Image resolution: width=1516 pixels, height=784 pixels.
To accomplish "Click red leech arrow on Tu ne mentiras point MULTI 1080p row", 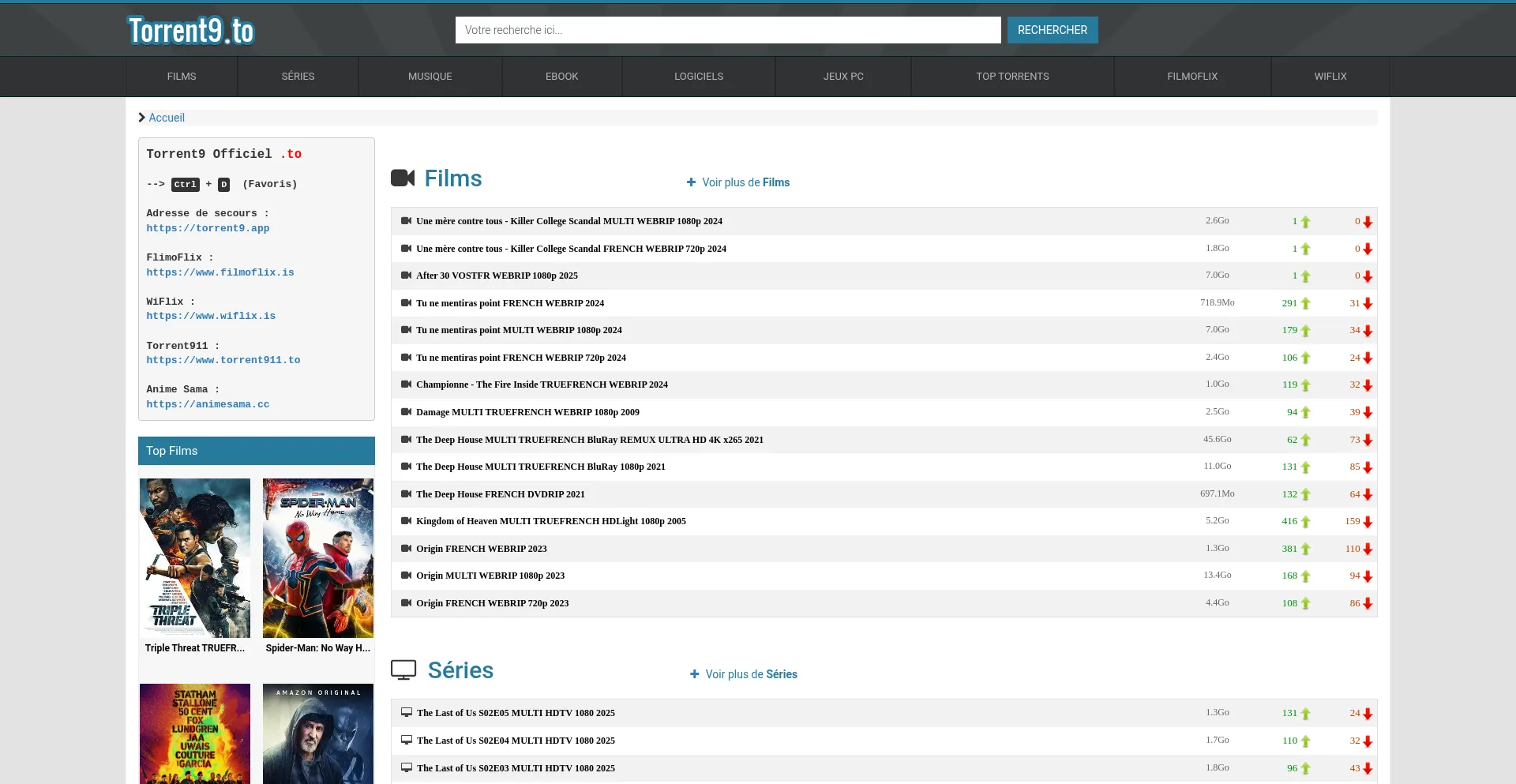I will [1368, 331].
